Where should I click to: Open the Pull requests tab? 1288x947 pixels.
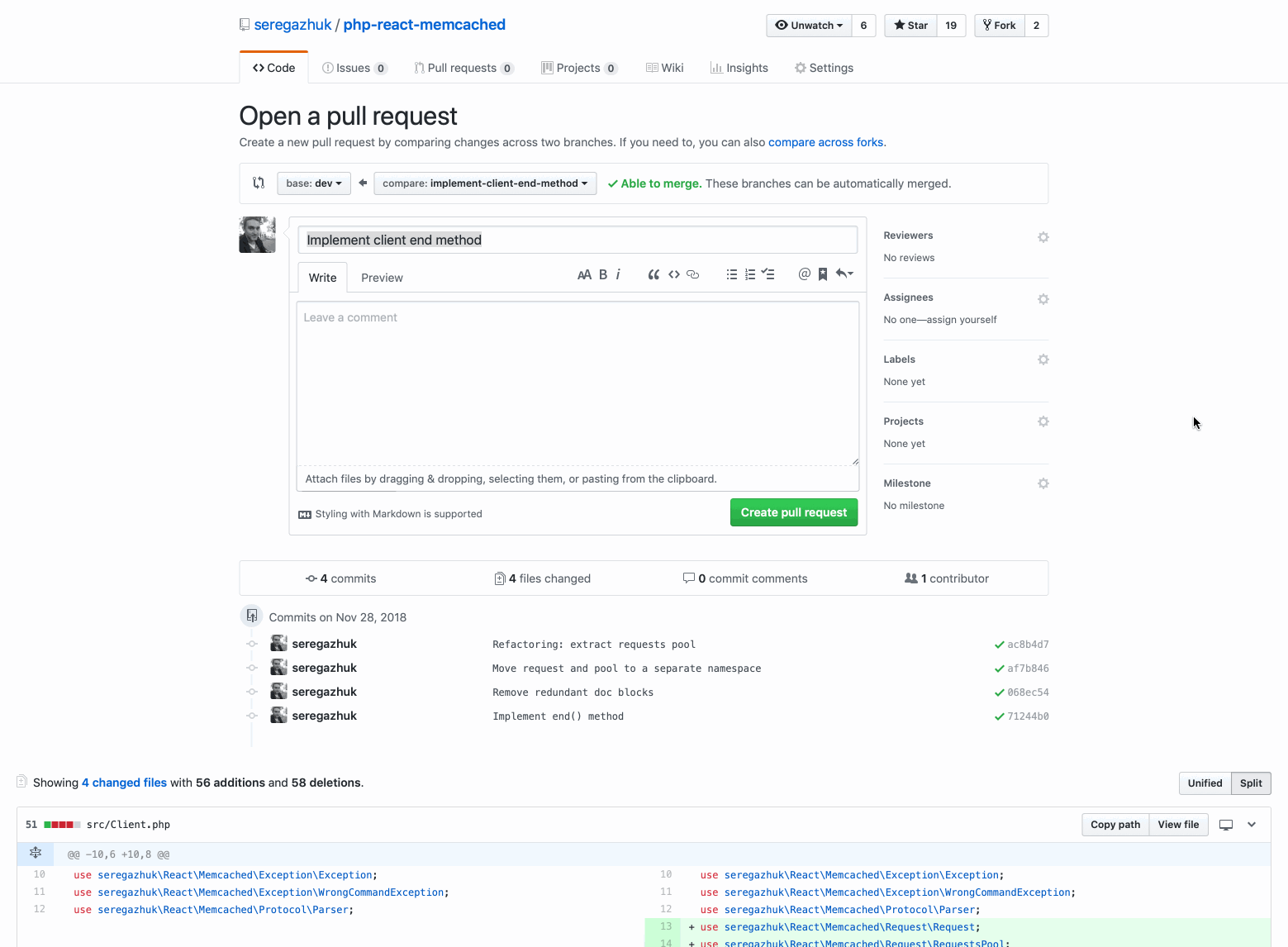[x=463, y=68]
